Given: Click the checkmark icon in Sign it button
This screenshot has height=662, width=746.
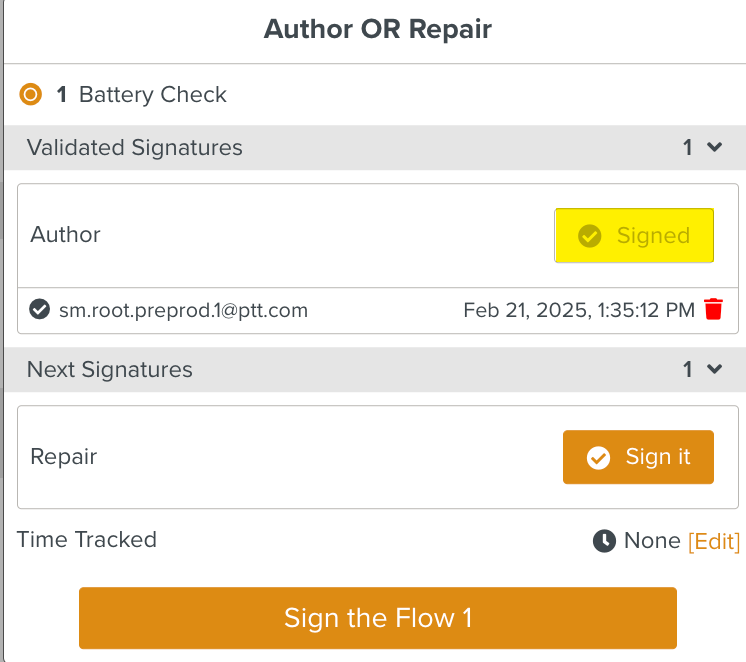Looking at the screenshot, I should coord(598,458).
